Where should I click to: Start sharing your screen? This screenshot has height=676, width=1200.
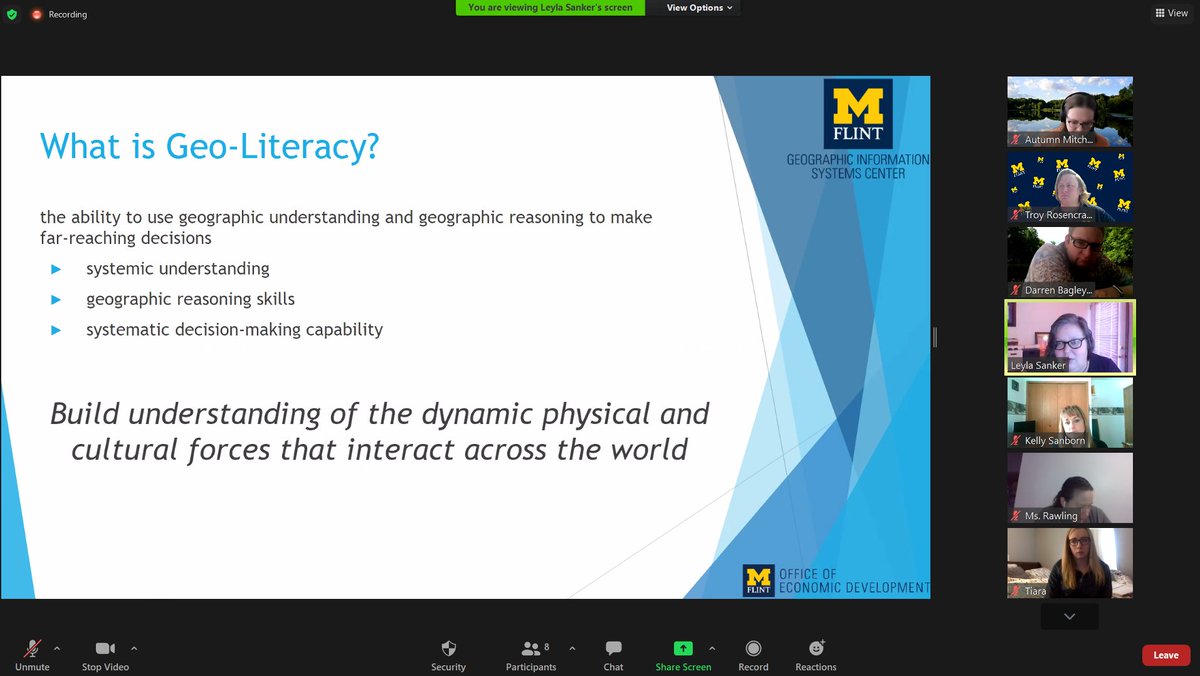(683, 654)
